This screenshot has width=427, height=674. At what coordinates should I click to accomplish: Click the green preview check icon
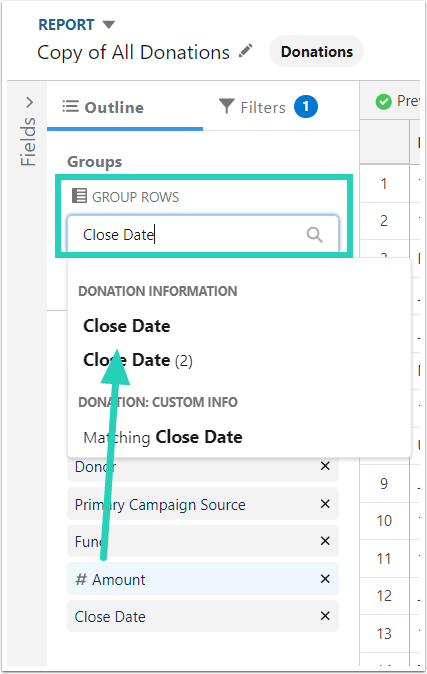click(x=383, y=101)
